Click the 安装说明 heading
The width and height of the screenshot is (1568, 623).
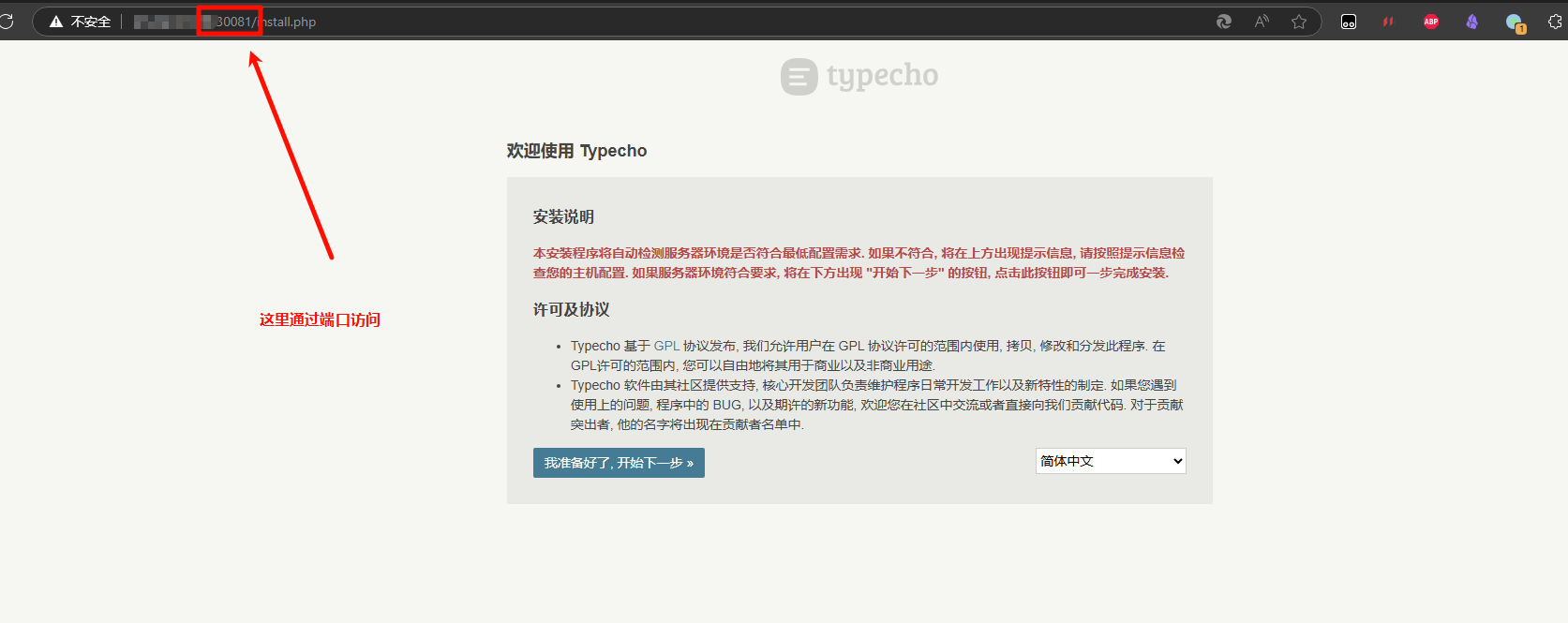[563, 216]
